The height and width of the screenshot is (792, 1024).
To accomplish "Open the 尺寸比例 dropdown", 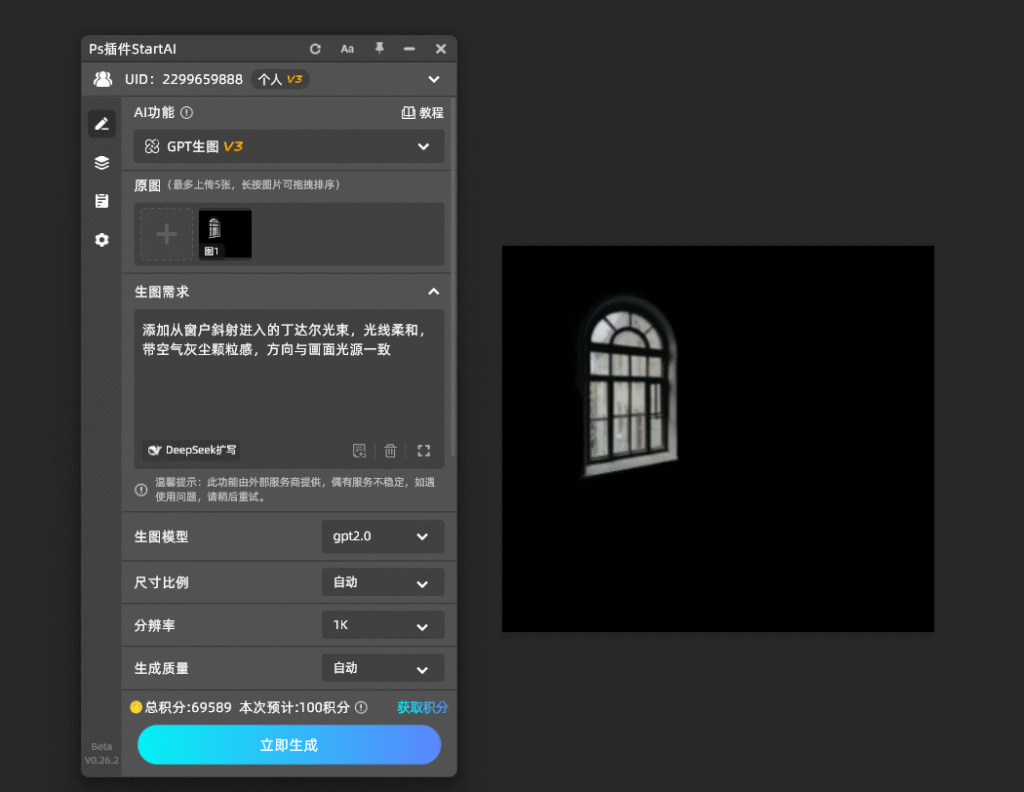I will point(383,582).
